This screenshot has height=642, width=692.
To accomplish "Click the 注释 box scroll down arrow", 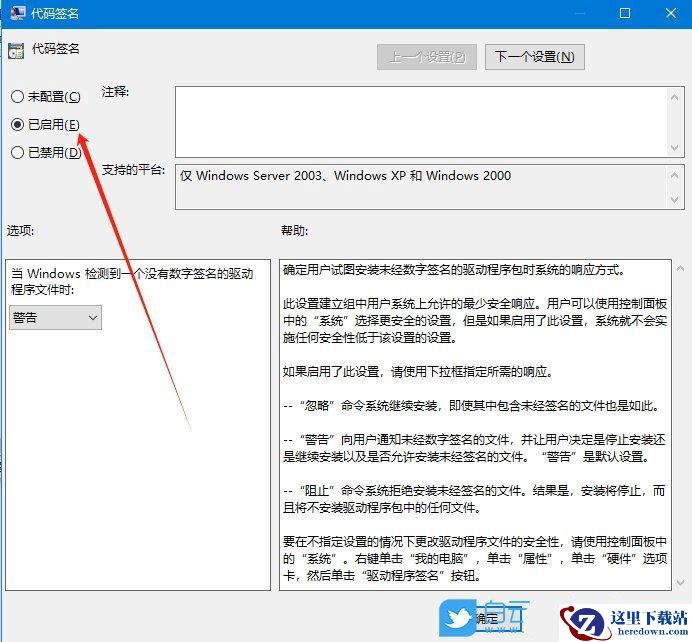I will 674,147.
